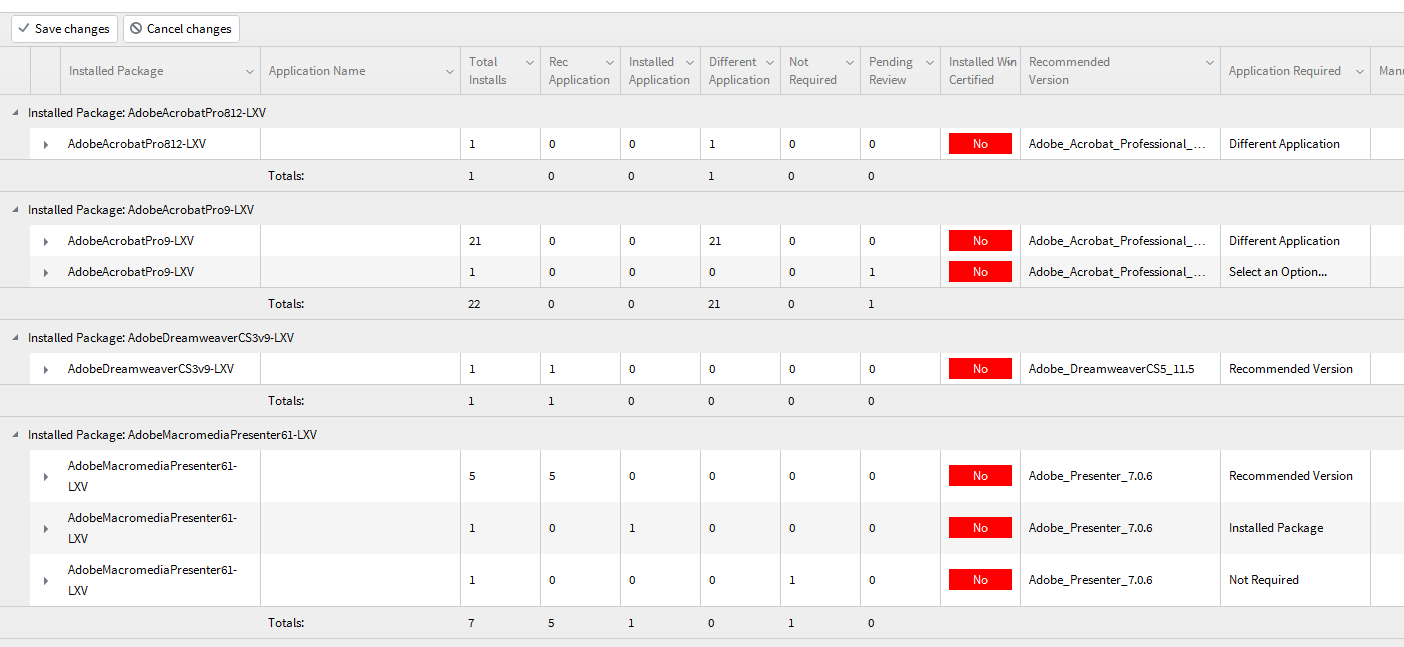Expand the AdobeDreamweaverCS3v9-LXV detail row
The height and width of the screenshot is (647, 1404).
[45, 369]
